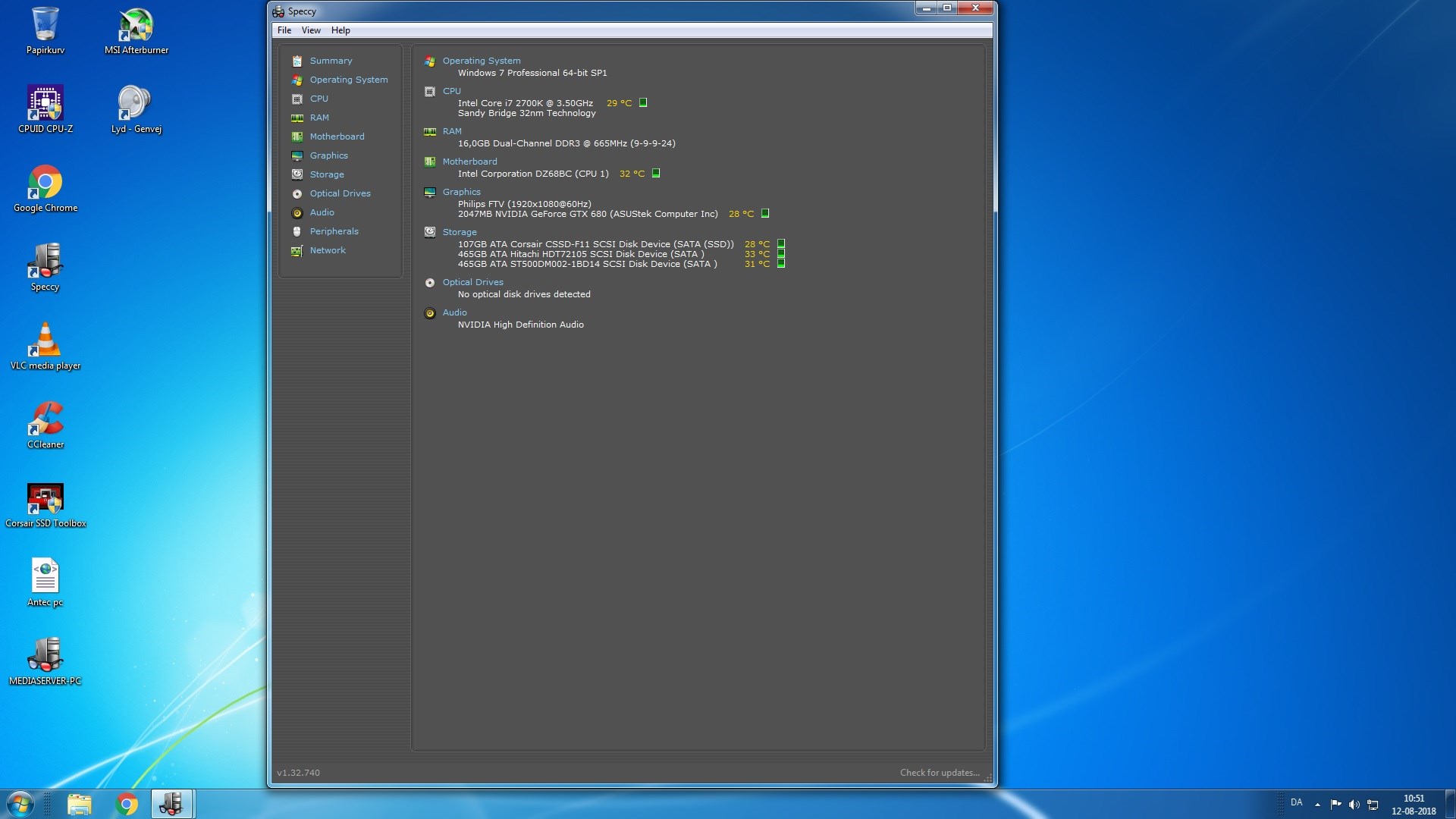The height and width of the screenshot is (819, 1456).
Task: Select the Audio speaker icon in sidebar
Action: pyautogui.click(x=297, y=212)
